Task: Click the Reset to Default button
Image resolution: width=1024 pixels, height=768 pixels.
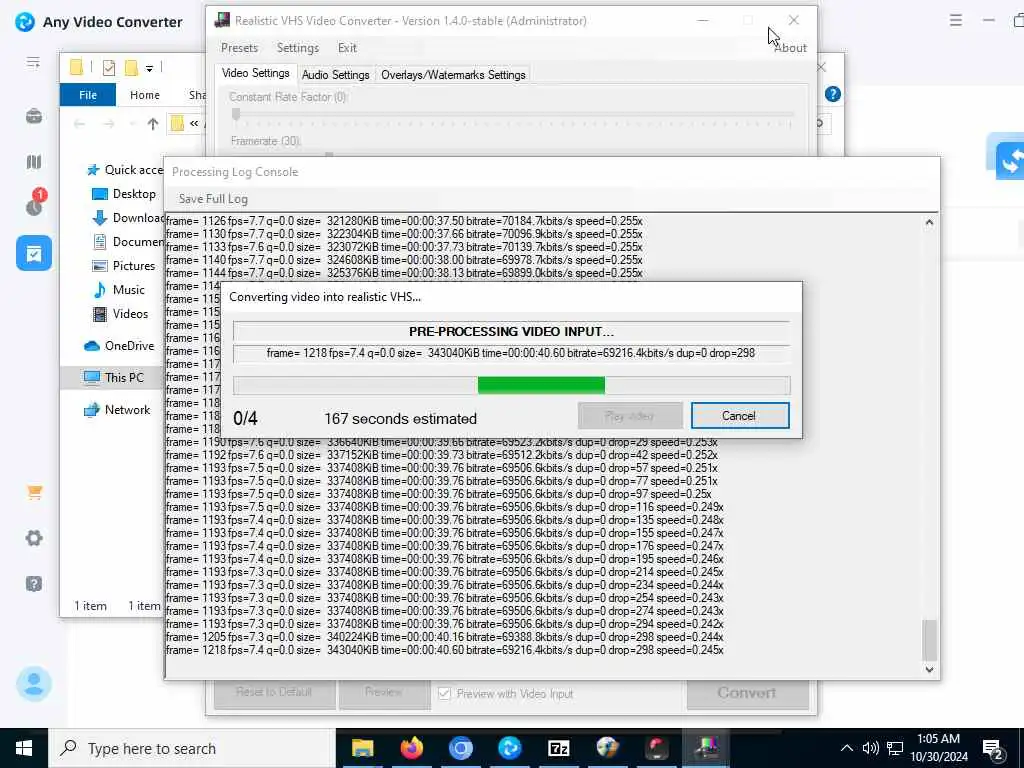Action: tap(274, 692)
